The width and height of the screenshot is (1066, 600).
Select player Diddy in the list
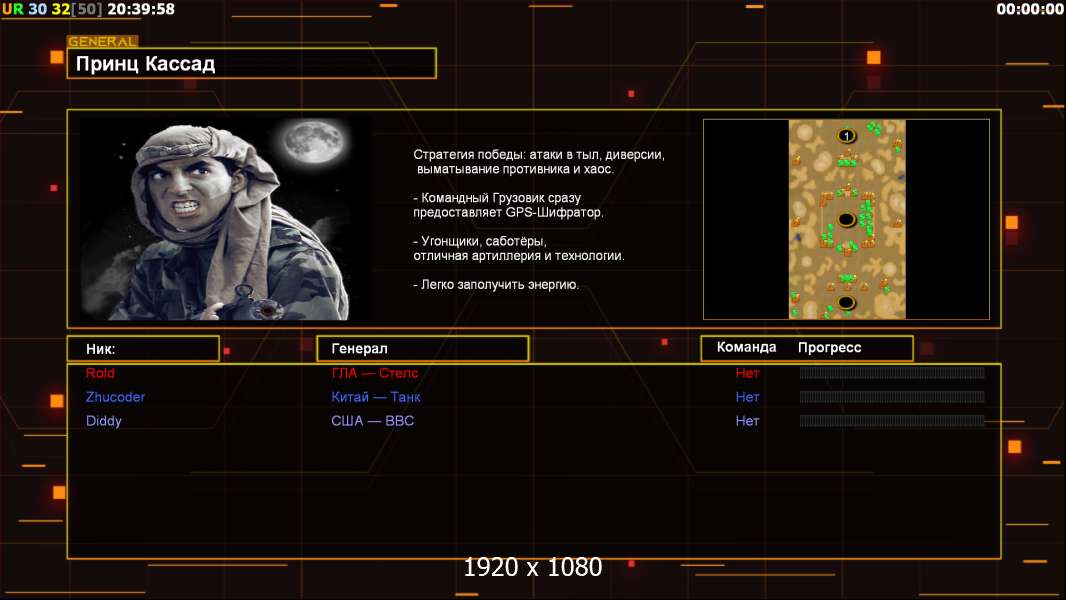[x=103, y=421]
